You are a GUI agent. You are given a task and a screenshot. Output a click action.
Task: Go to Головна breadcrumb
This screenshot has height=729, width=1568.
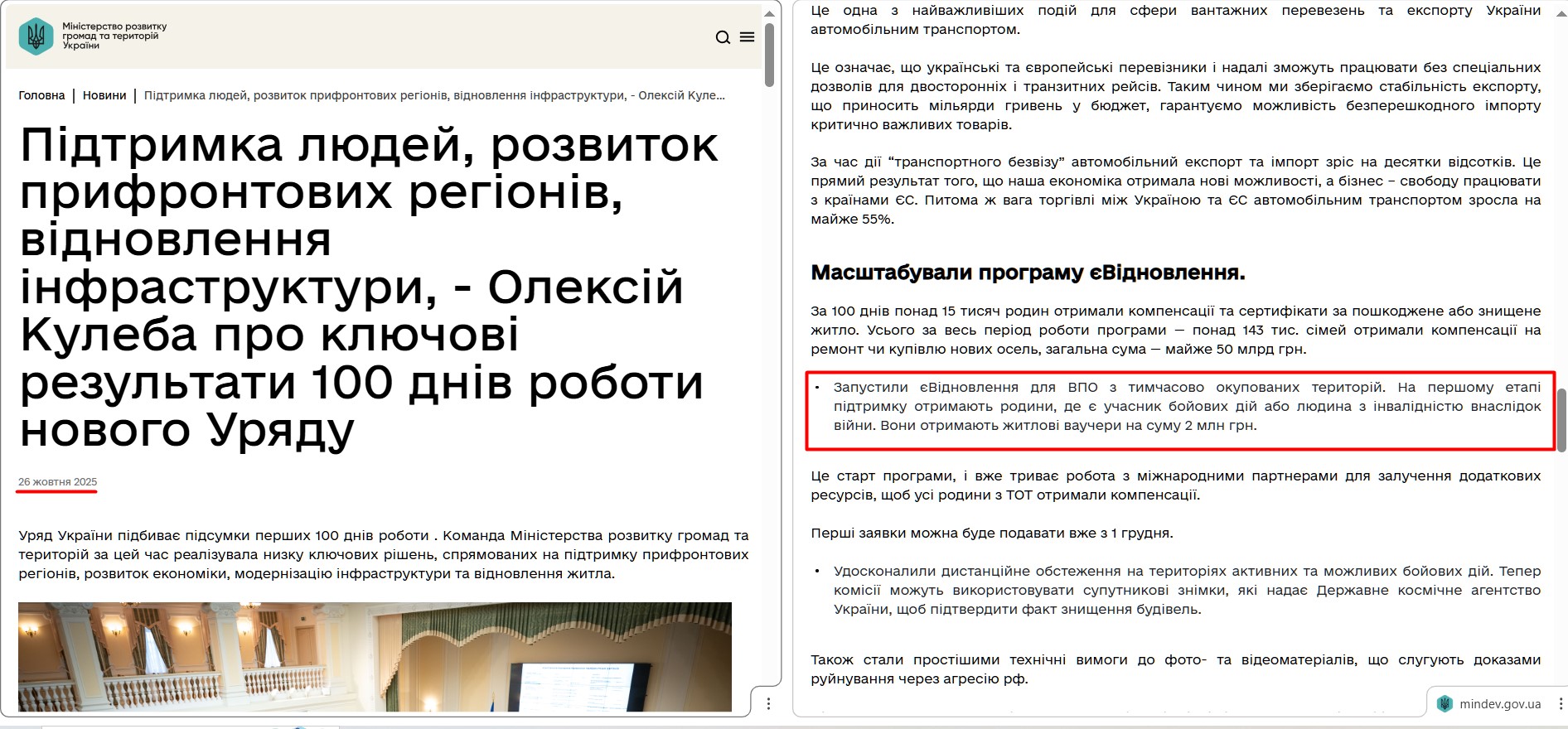pos(41,95)
